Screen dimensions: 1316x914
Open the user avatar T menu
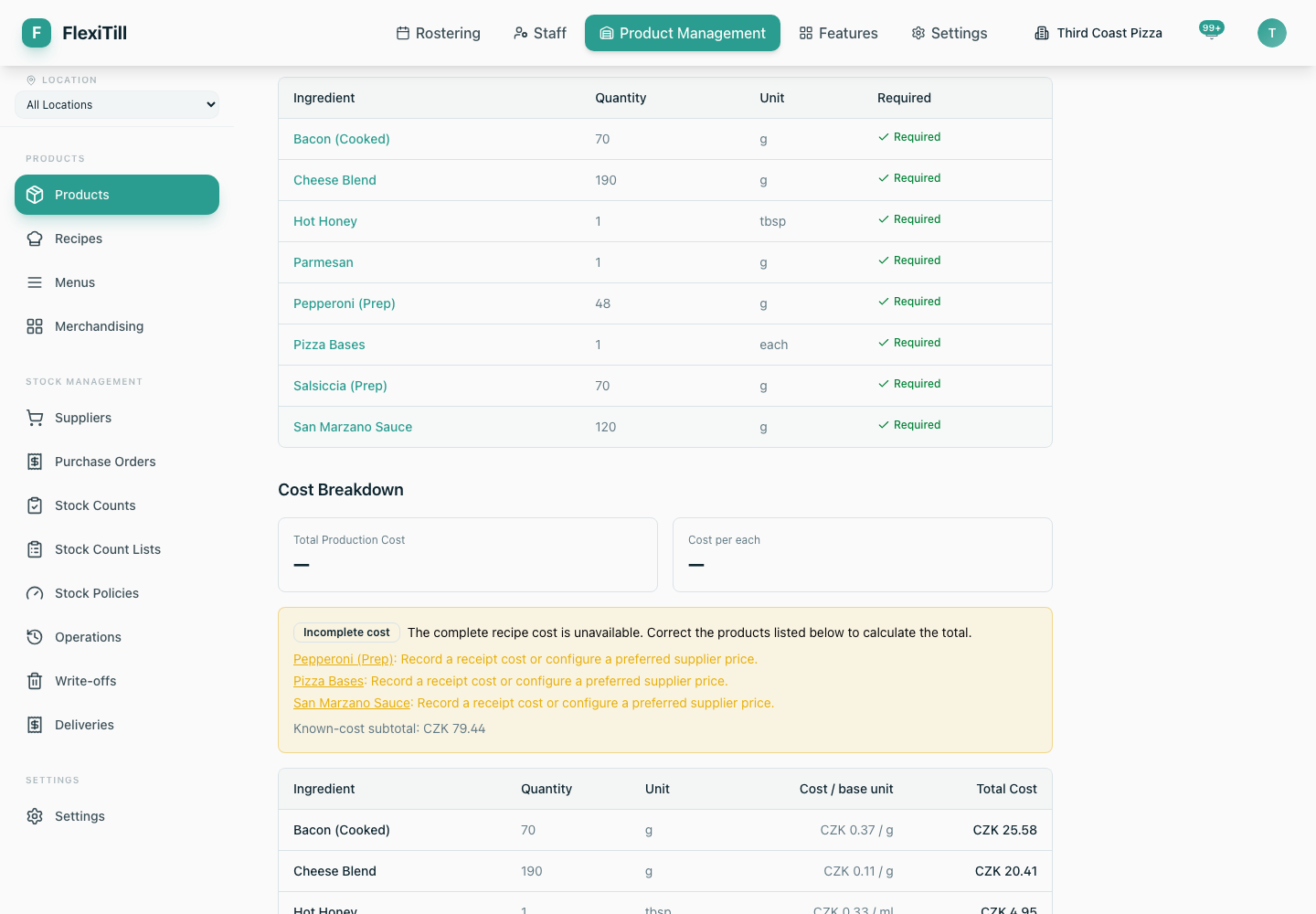[x=1272, y=33]
